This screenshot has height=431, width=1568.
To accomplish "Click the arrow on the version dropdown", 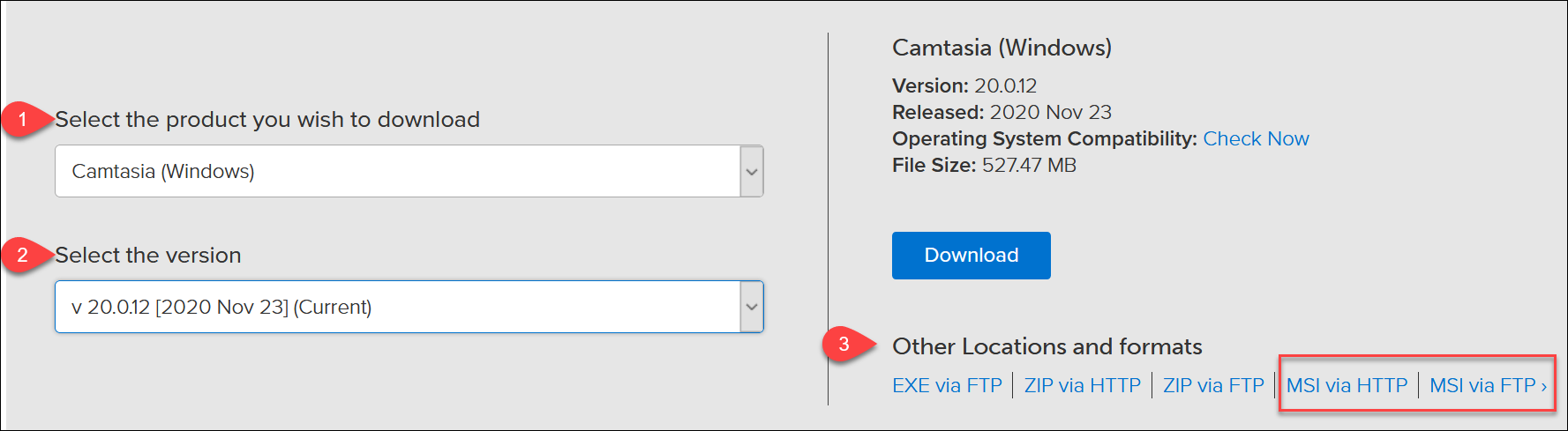I will [x=751, y=307].
